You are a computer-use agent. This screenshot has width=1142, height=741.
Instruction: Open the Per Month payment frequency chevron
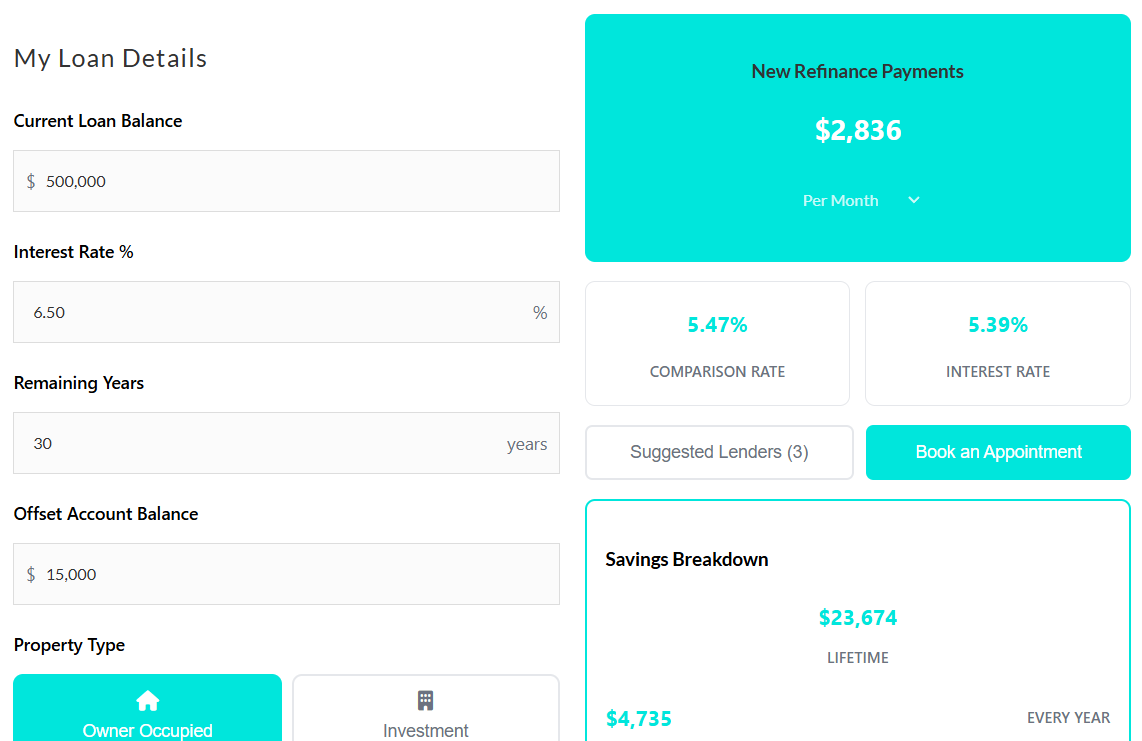(x=913, y=200)
